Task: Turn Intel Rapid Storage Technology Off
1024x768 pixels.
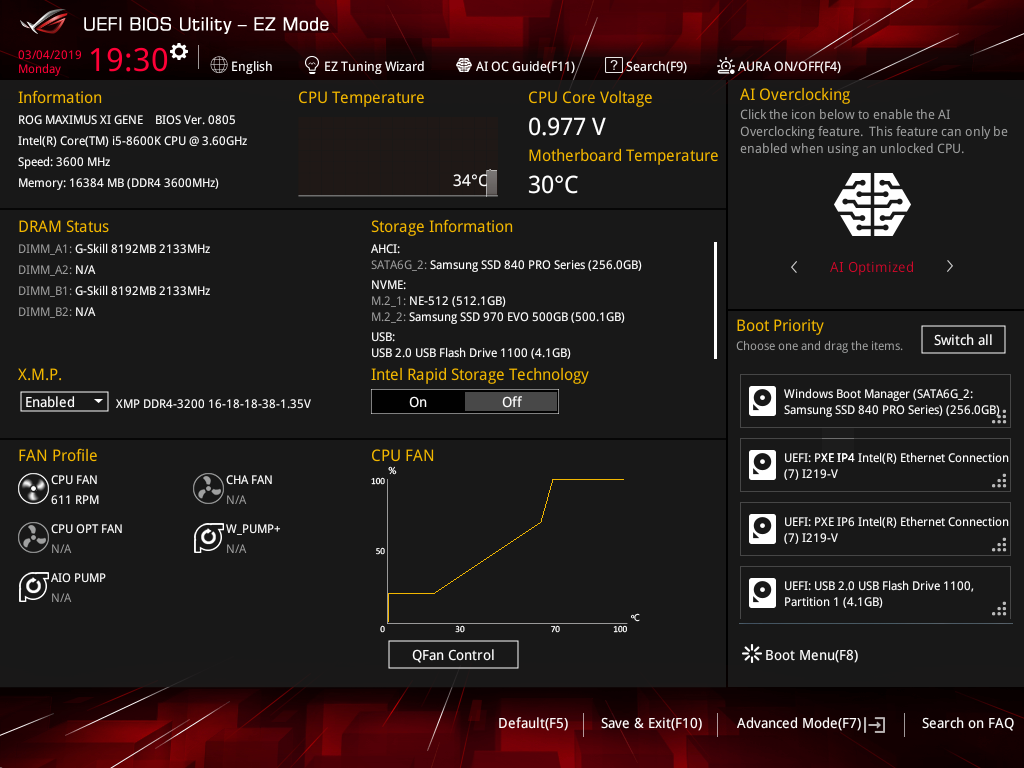Action: point(511,402)
